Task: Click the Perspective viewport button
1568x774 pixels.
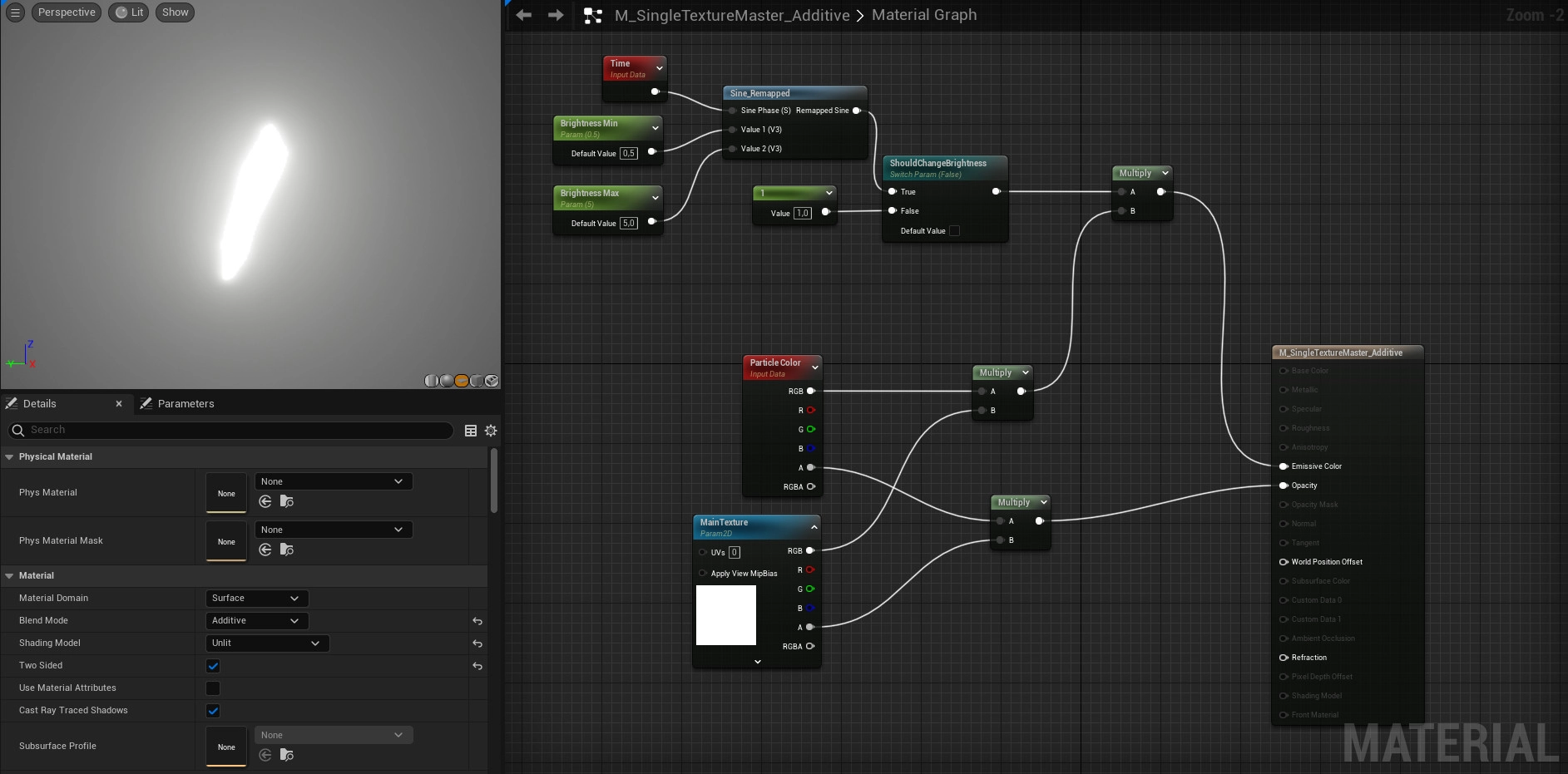Action: tap(67, 12)
